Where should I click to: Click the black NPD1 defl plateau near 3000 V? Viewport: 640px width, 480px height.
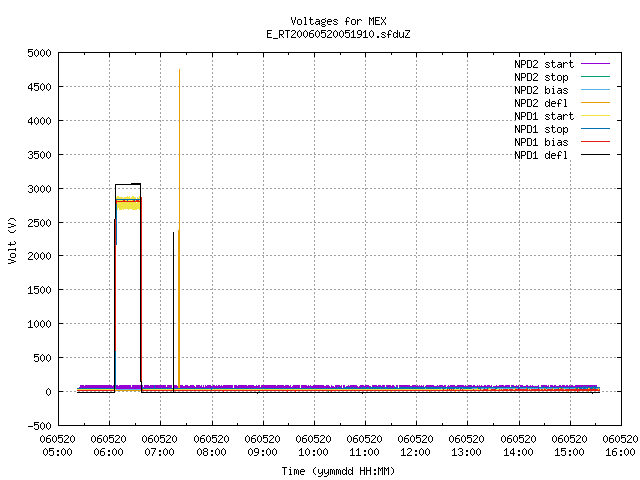click(128, 184)
